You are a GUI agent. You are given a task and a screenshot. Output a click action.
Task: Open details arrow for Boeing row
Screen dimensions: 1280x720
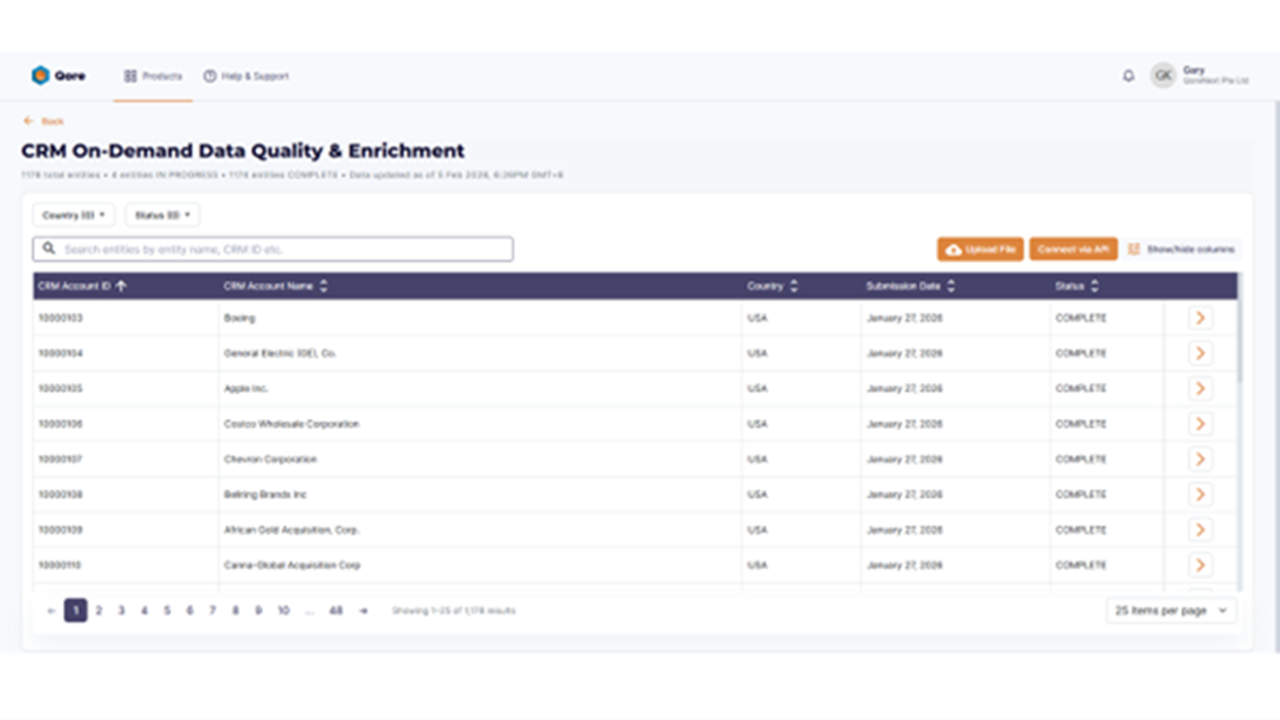1200,318
